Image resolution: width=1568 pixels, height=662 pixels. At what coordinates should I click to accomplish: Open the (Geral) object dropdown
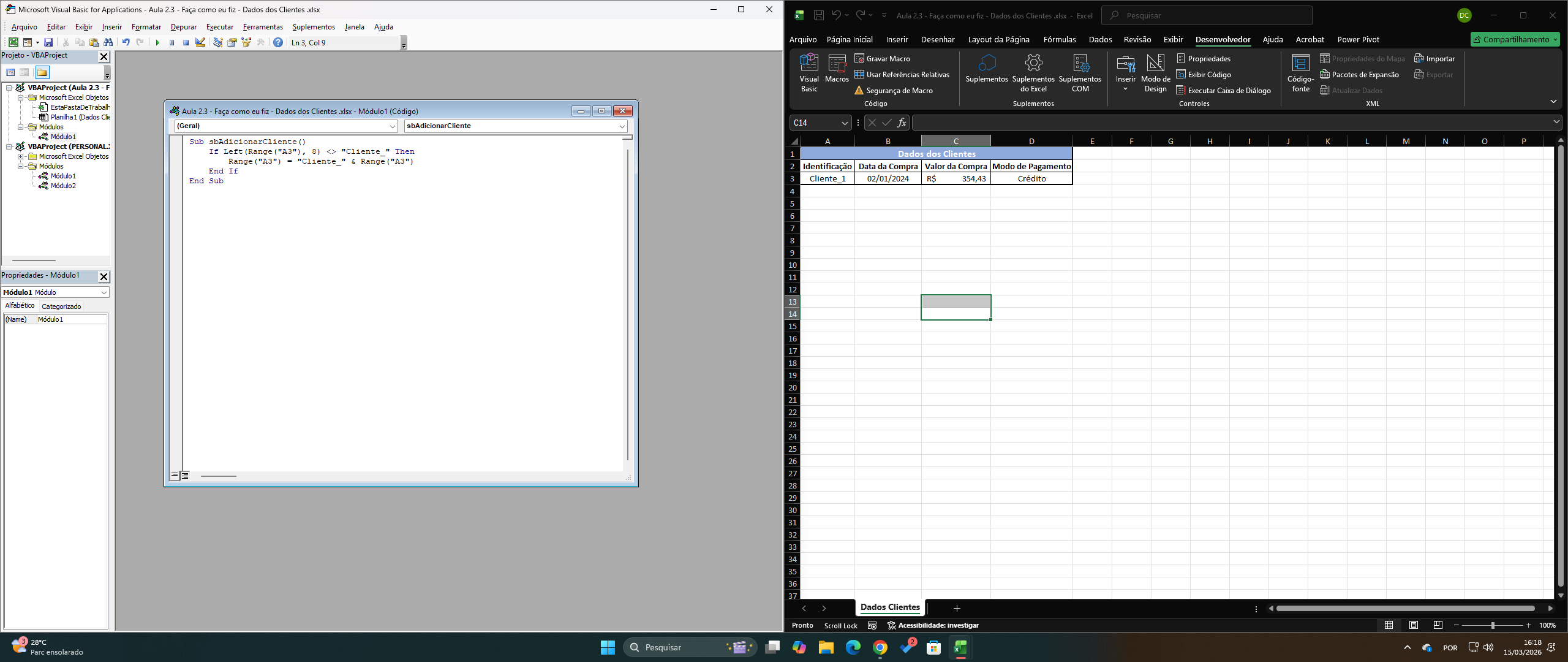pos(285,126)
